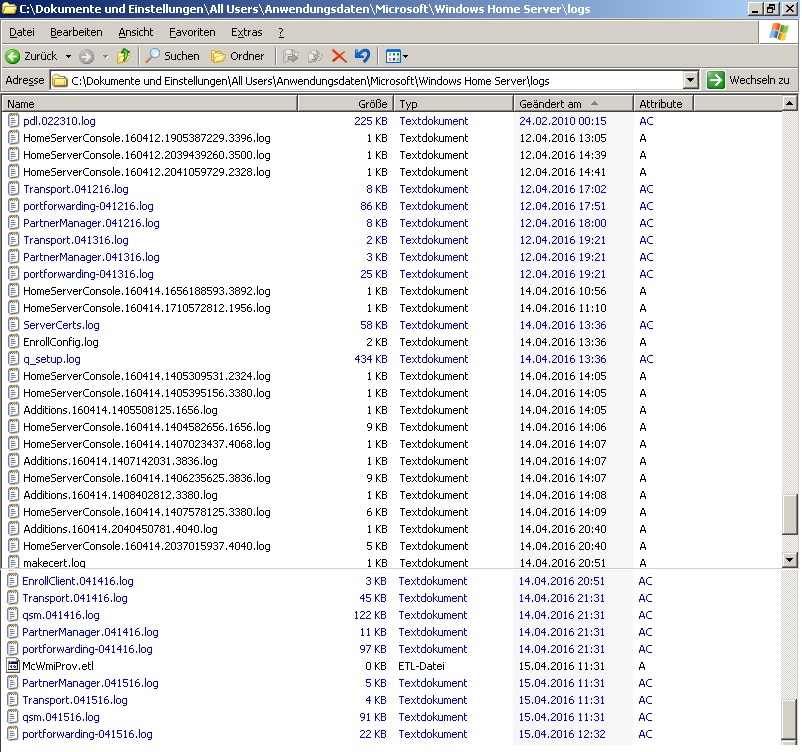The height and width of the screenshot is (752, 802).
Task: Open the Views icon dropdown
Action: 396,56
